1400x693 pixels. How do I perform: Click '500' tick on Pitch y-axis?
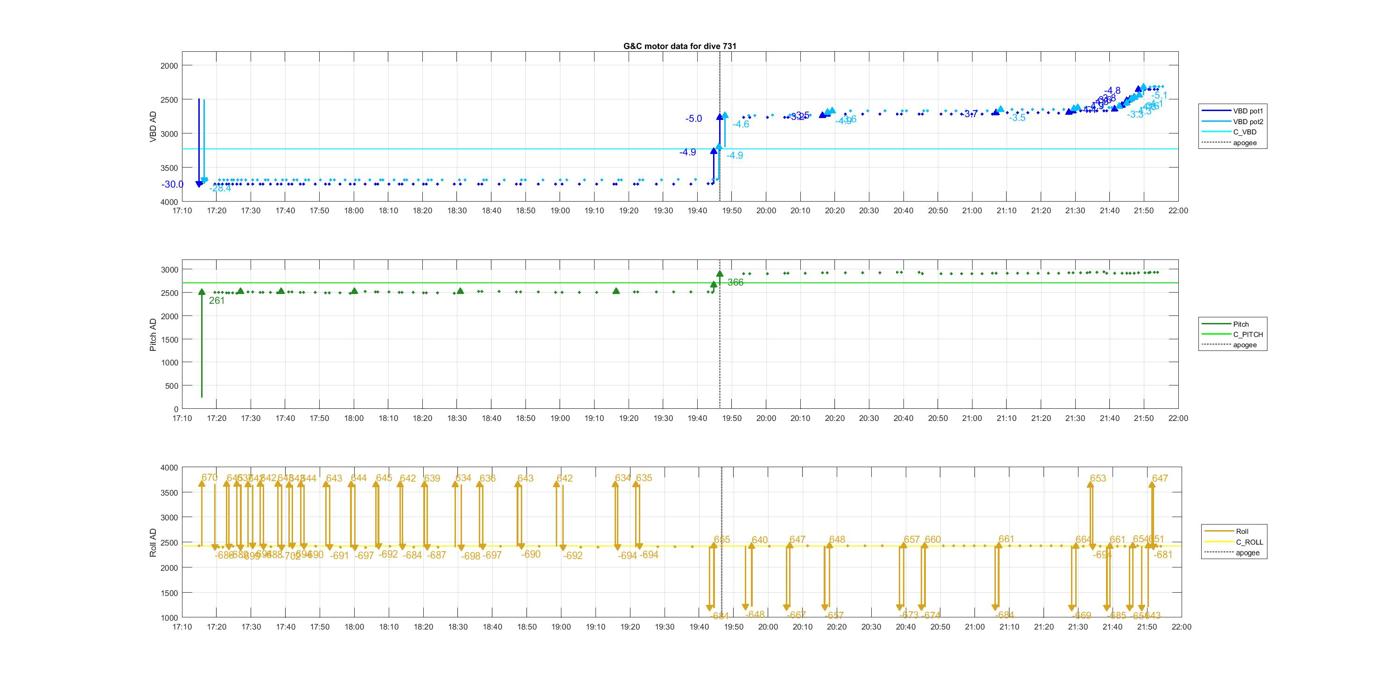coord(172,386)
